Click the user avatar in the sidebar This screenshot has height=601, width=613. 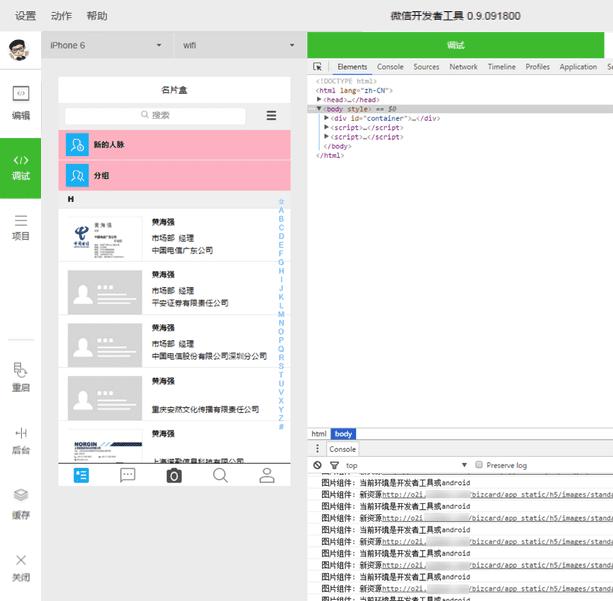pos(19,50)
